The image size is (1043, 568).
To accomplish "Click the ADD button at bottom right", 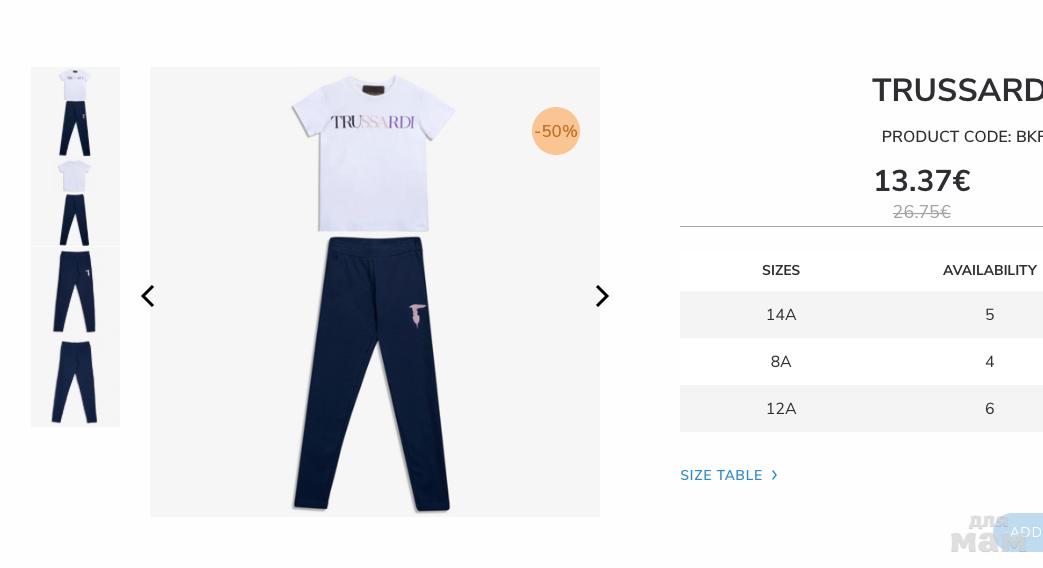I will [x=1021, y=532].
